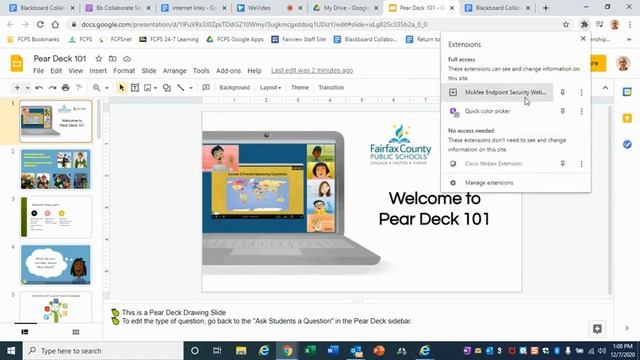Screen dimensions: 640x360
Task: Check the cloud save status icon
Action: point(127,59)
